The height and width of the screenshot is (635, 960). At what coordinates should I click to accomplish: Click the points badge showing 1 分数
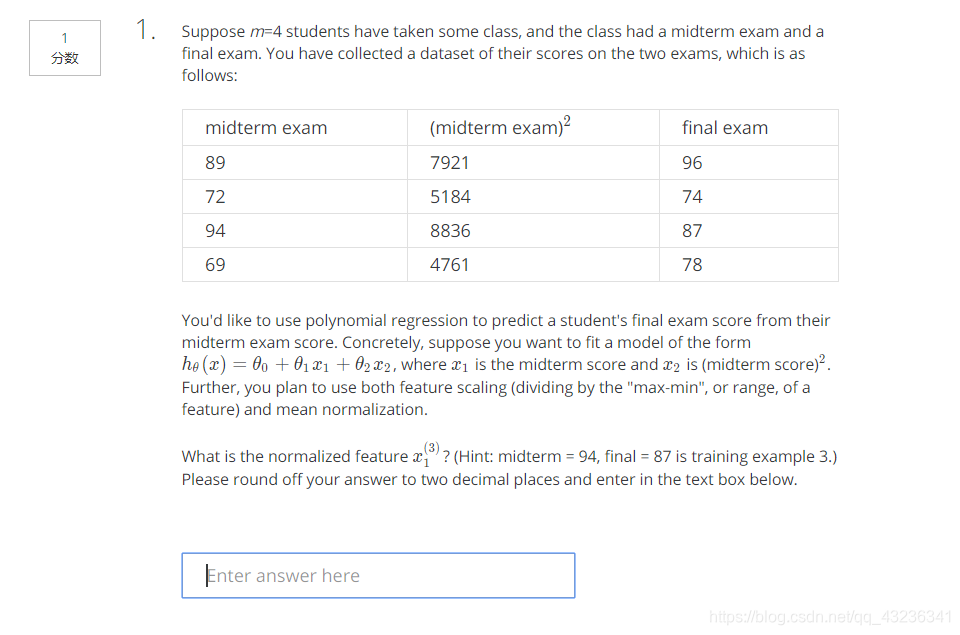point(65,48)
